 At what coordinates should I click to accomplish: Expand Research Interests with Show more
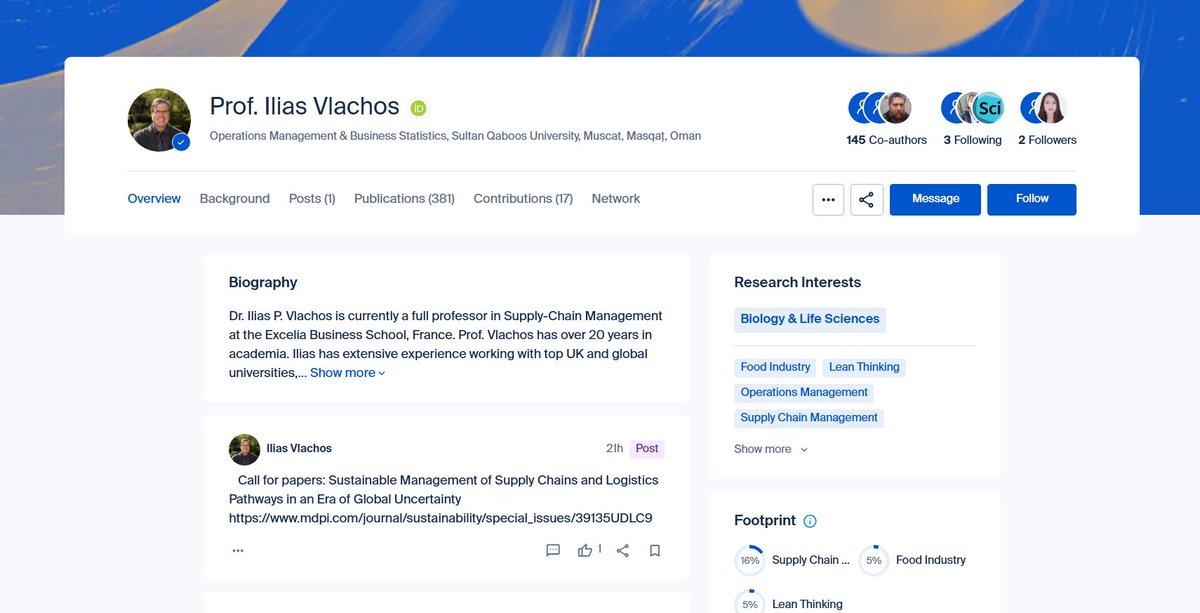pyautogui.click(x=771, y=449)
